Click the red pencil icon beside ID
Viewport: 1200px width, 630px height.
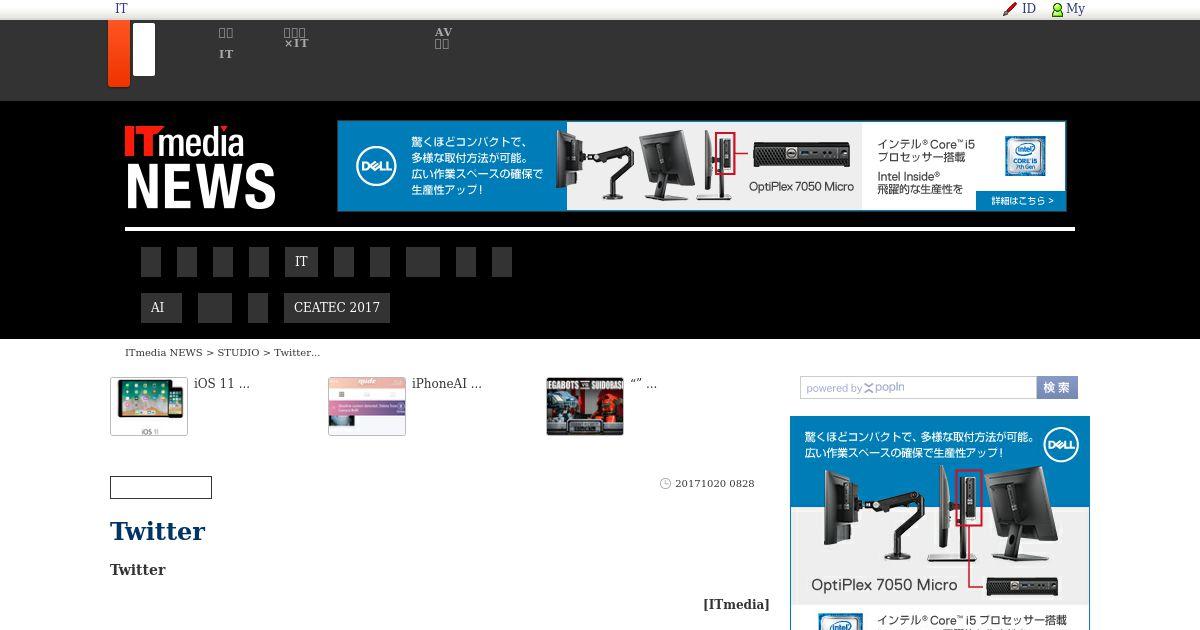1010,9
